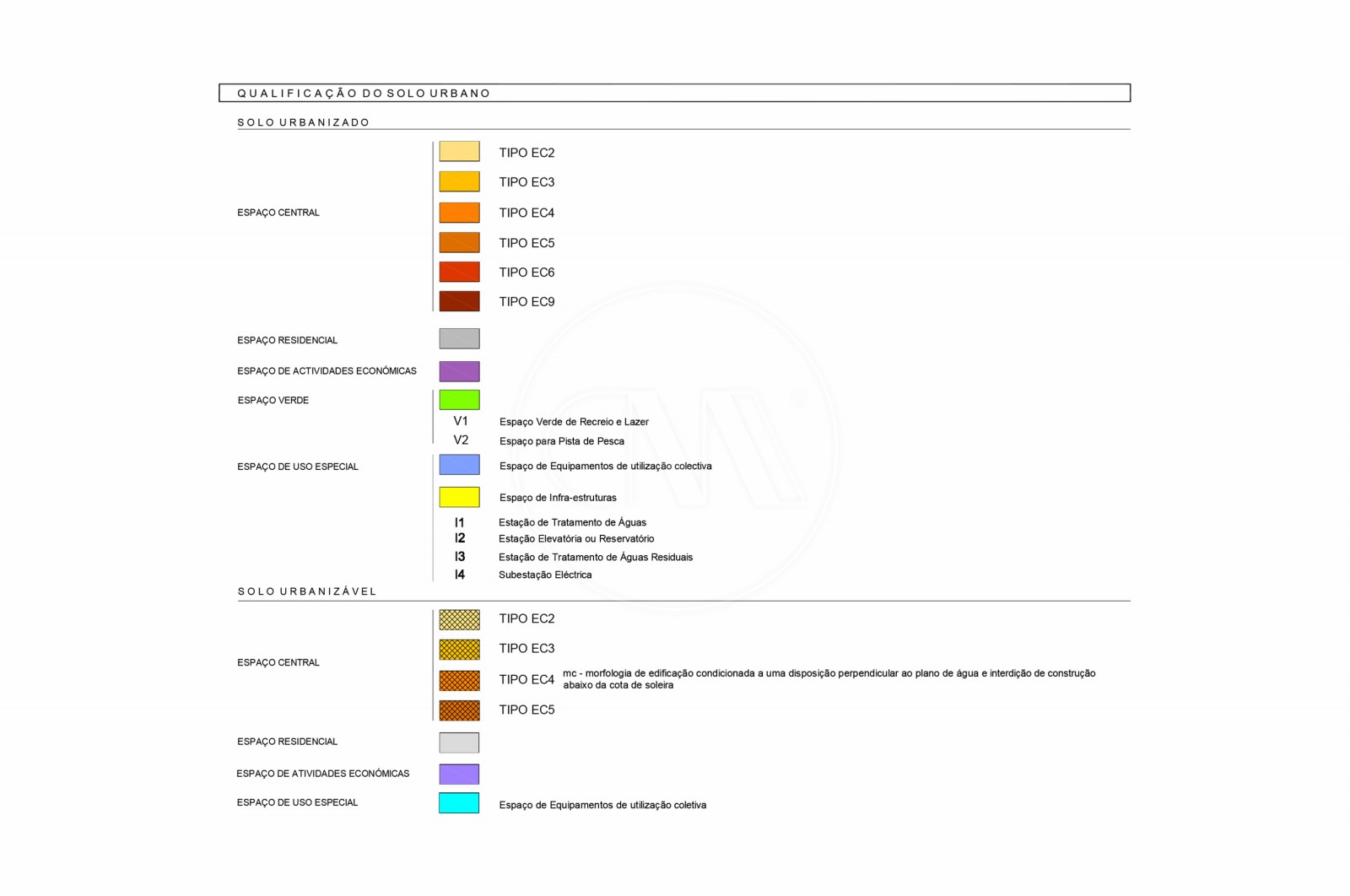The width and height of the screenshot is (1350, 896).
Task: Select the V1 symbol for Recreio e Lazer
Action: 461,421
